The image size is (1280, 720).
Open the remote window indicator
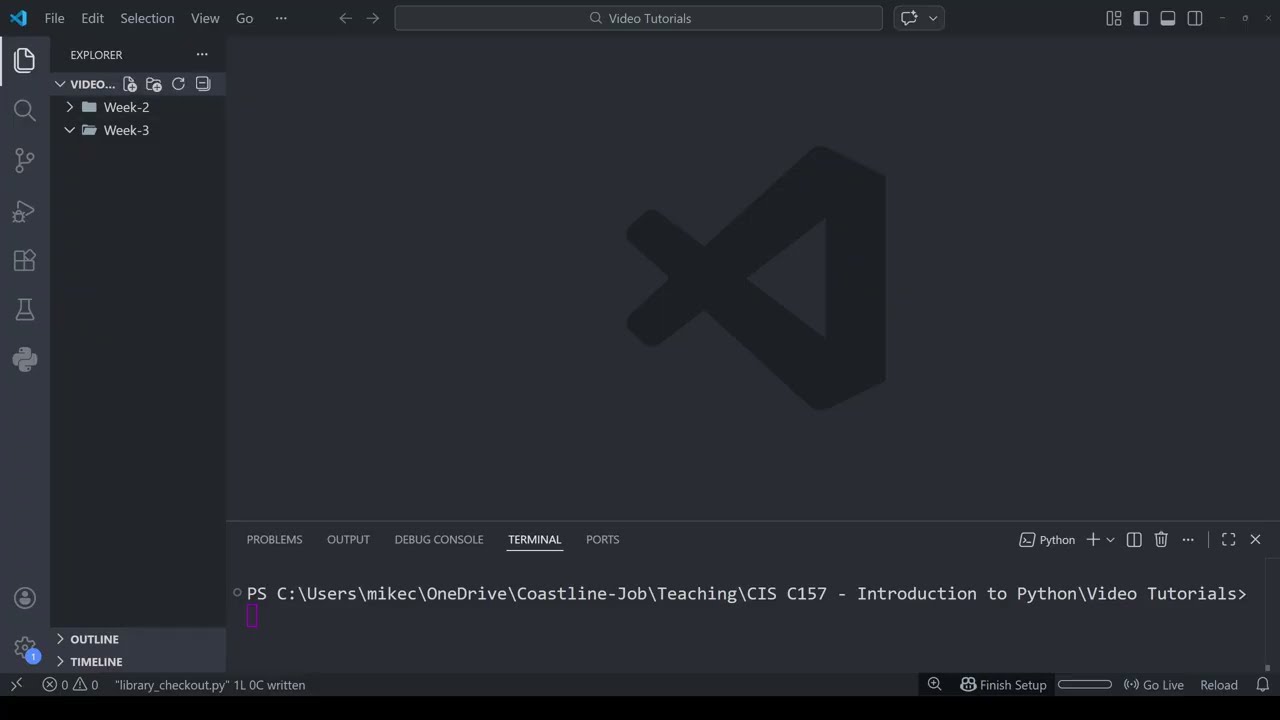16,685
